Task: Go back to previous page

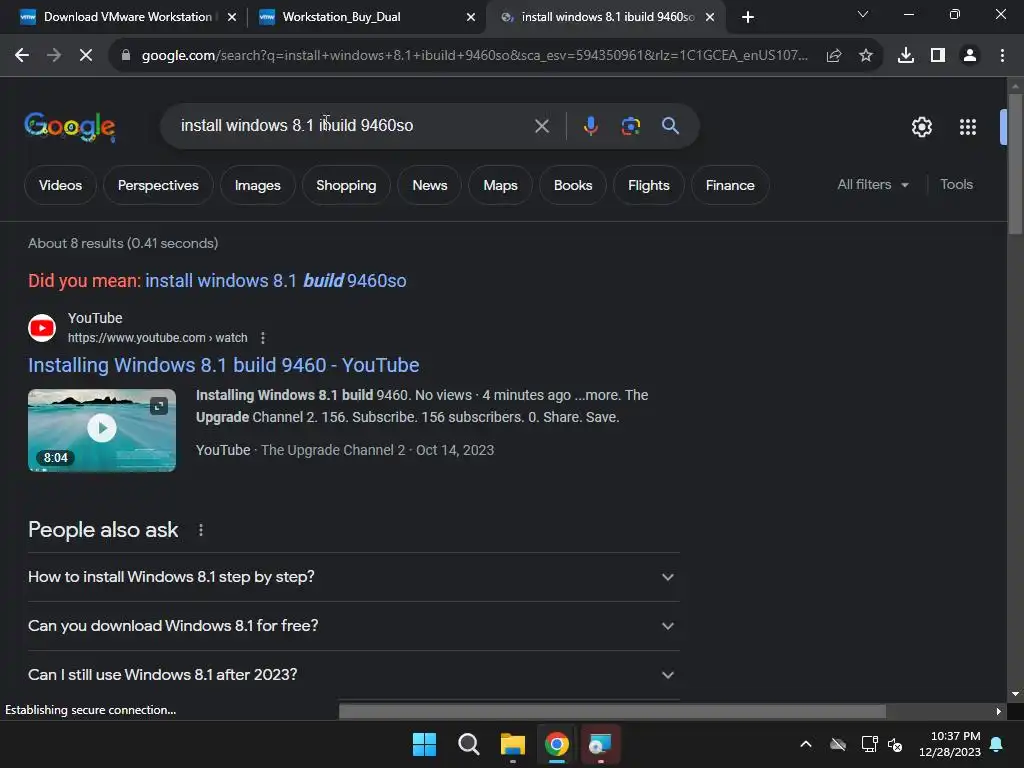Action: (x=22, y=56)
